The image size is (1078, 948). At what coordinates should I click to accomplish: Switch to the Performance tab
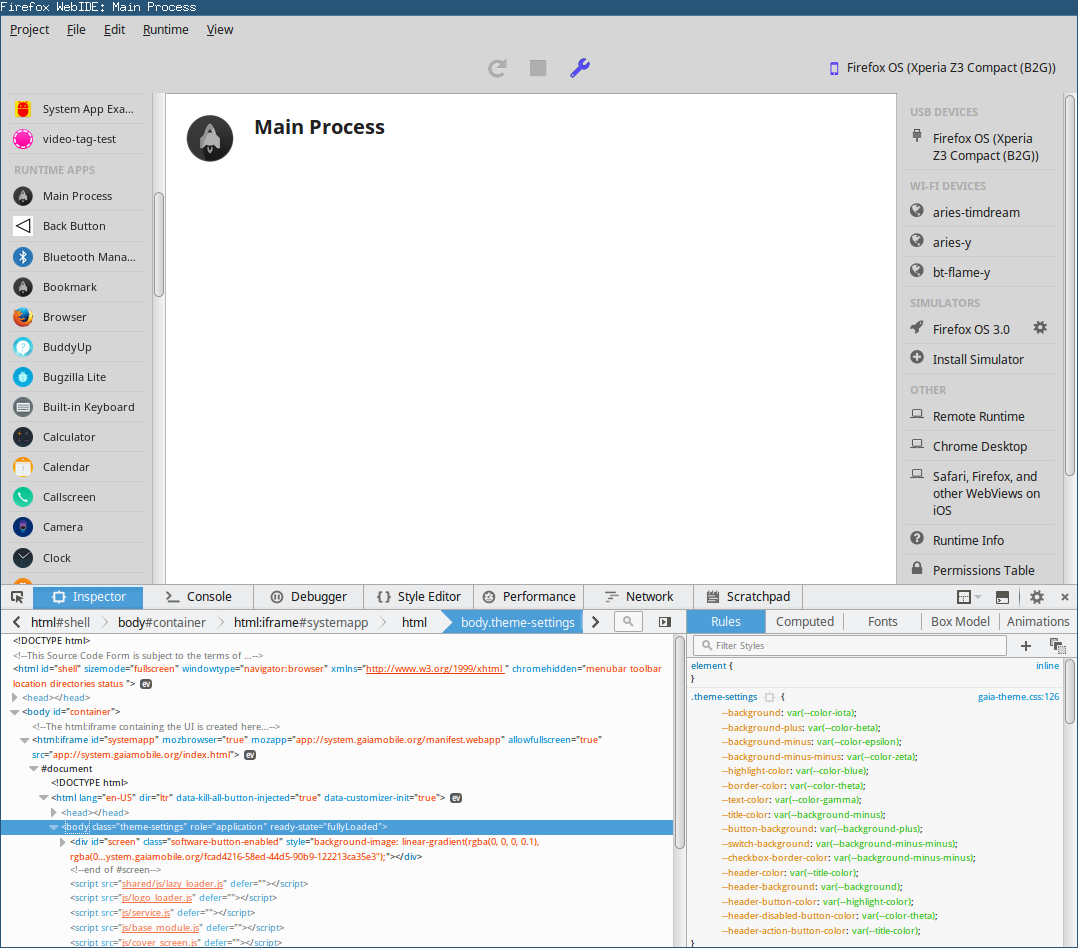529,597
